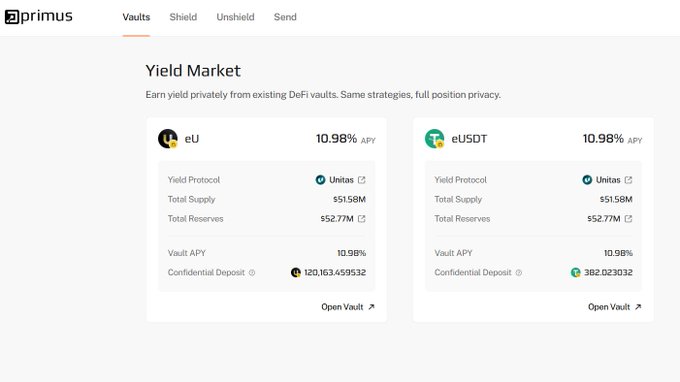Click Confidential Deposit label in eUSDT card

473,272
